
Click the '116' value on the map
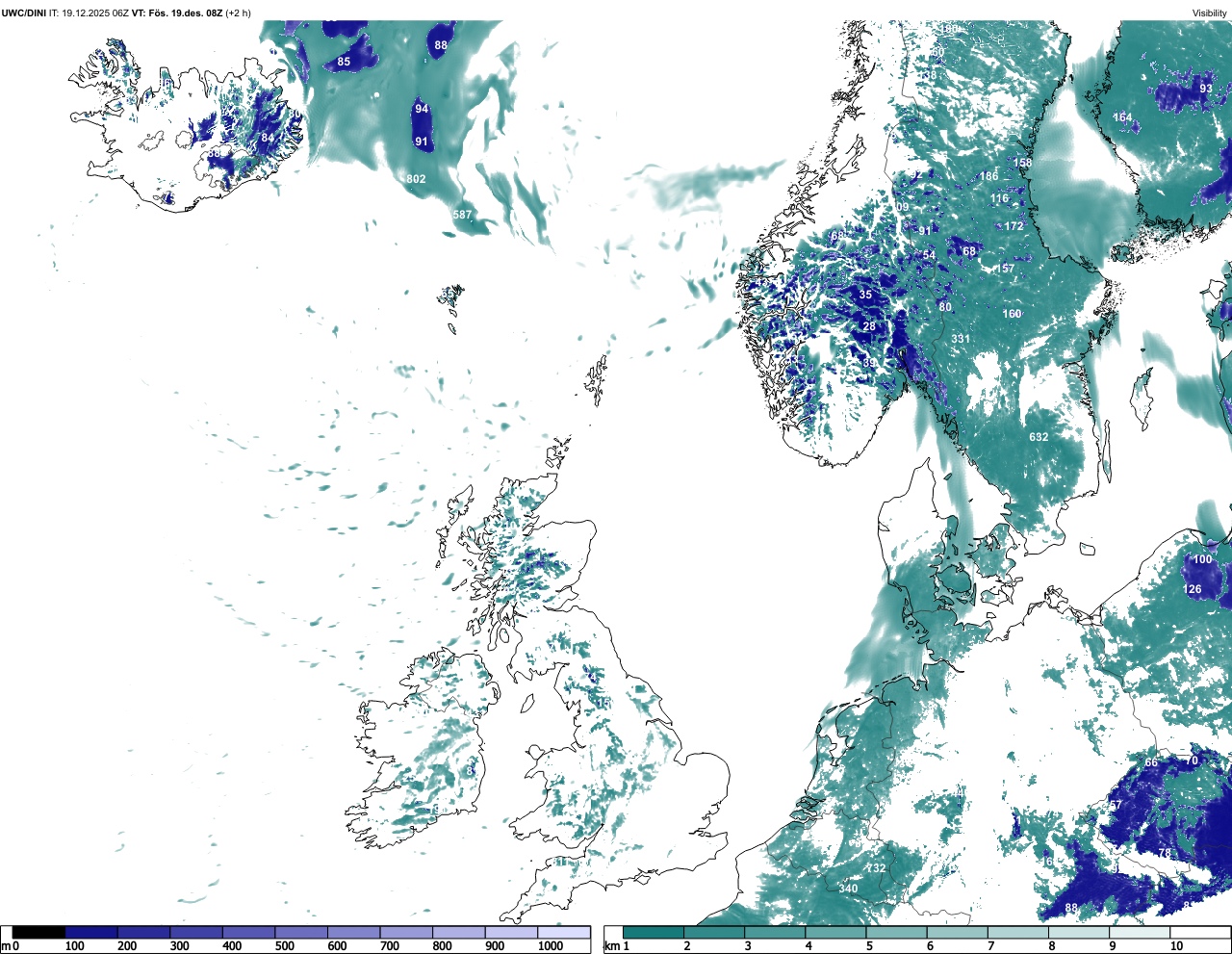(x=1000, y=198)
